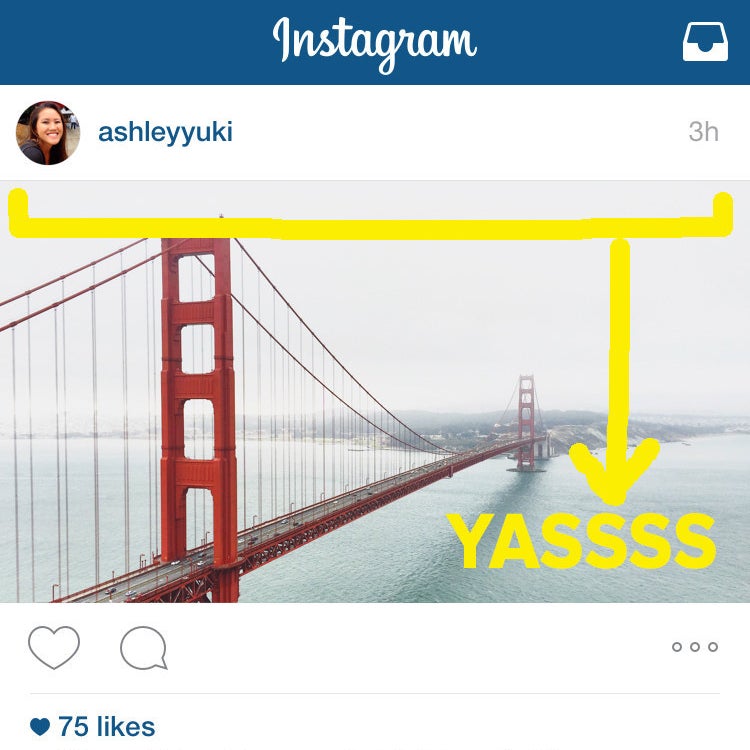Open the three-dots more options menu
Viewport: 750px width, 750px height.
tap(695, 647)
